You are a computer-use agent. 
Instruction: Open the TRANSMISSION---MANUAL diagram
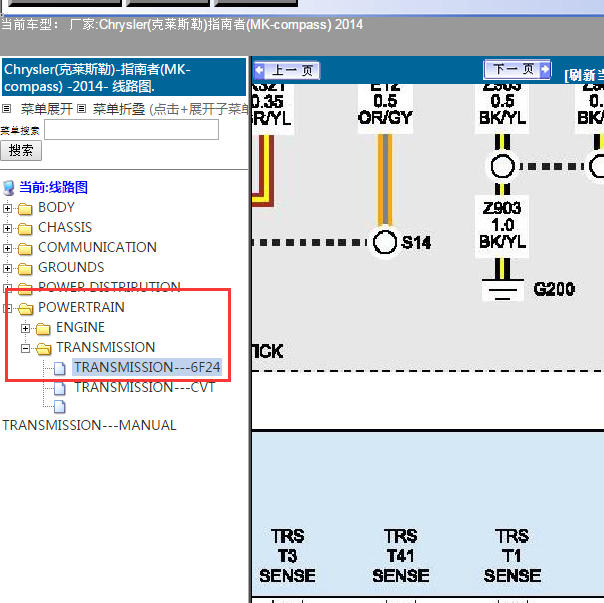tap(89, 425)
